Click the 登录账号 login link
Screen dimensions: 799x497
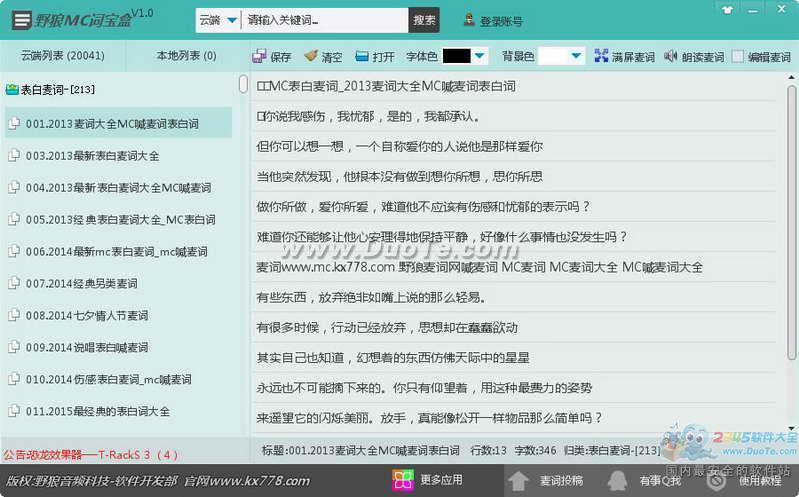(501, 21)
